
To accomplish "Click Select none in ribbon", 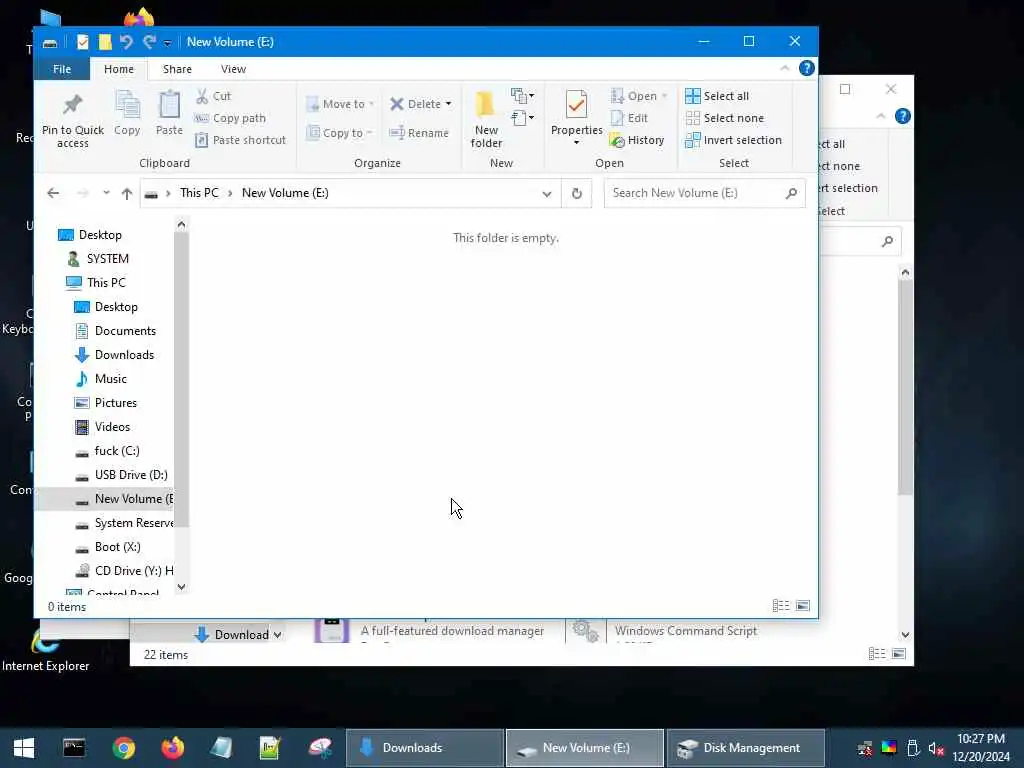I will pyautogui.click(x=724, y=118).
